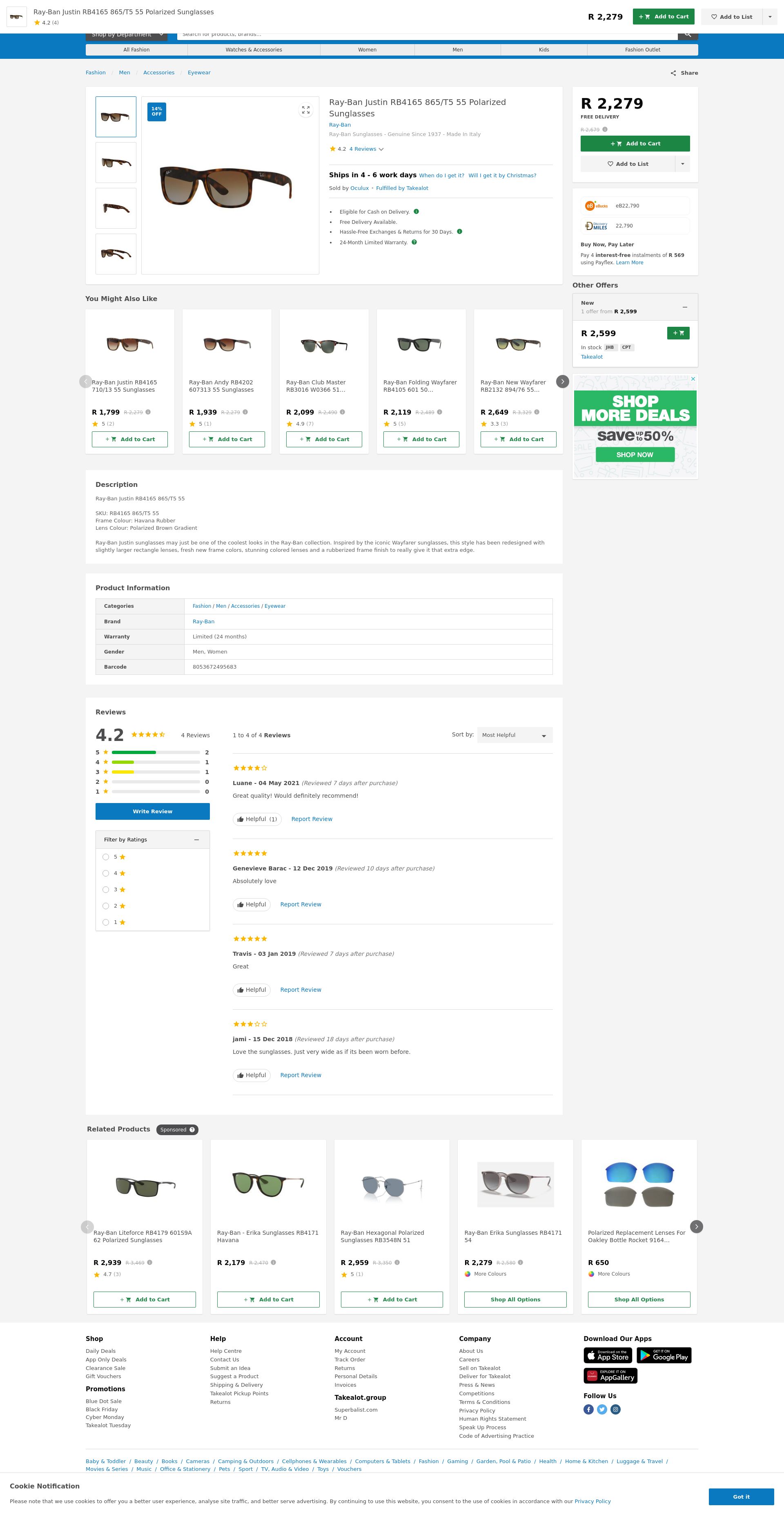
Task: Select the second product thumbnail image
Action: [116, 163]
